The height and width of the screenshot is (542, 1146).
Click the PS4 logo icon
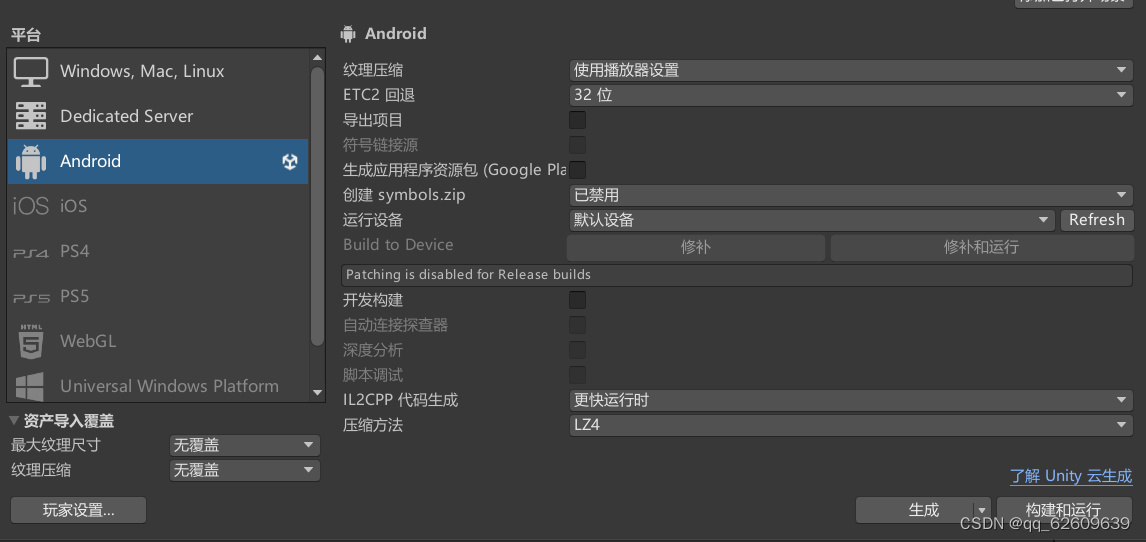click(31, 253)
